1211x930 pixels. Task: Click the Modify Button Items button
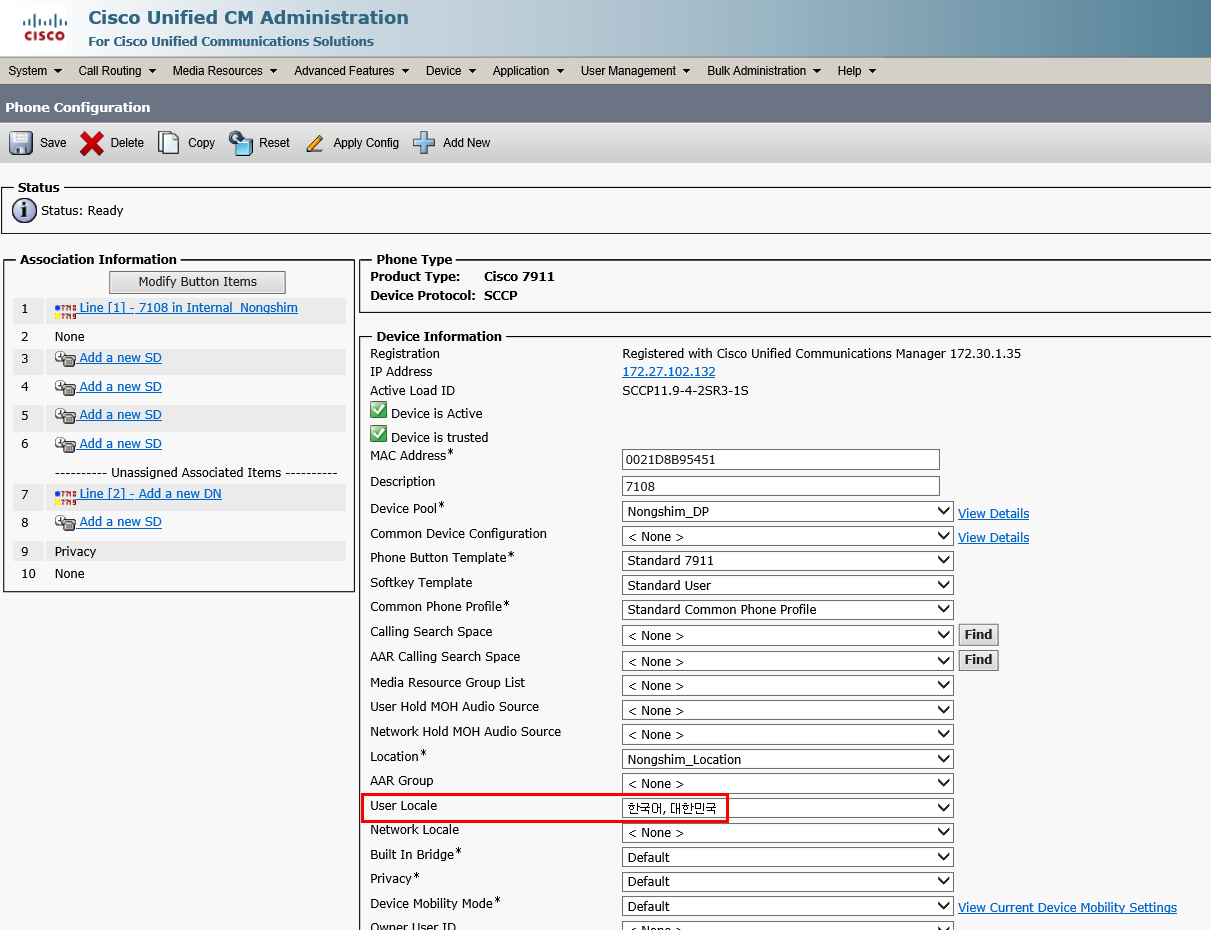coord(197,281)
